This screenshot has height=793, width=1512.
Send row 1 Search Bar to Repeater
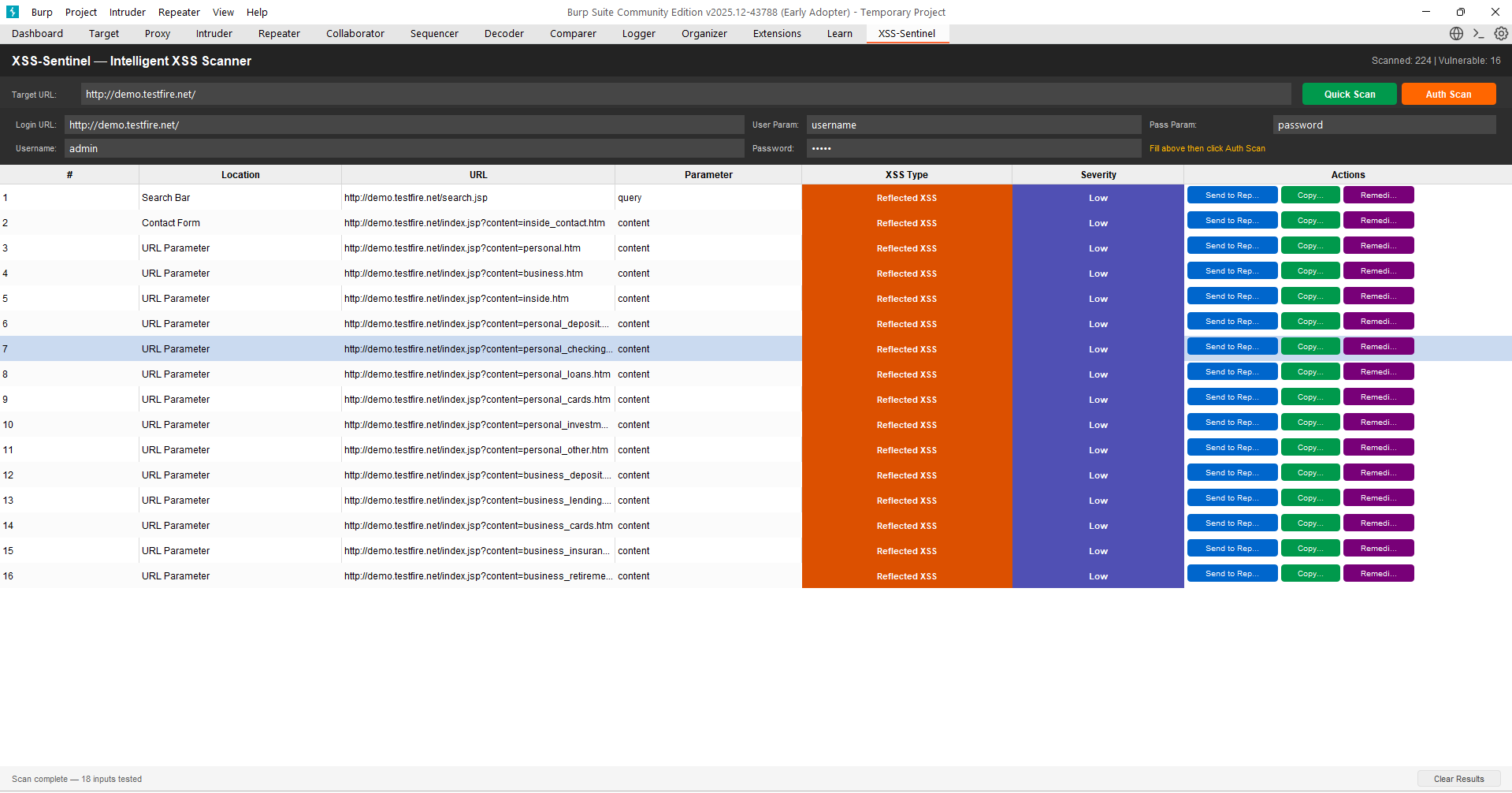(x=1232, y=195)
